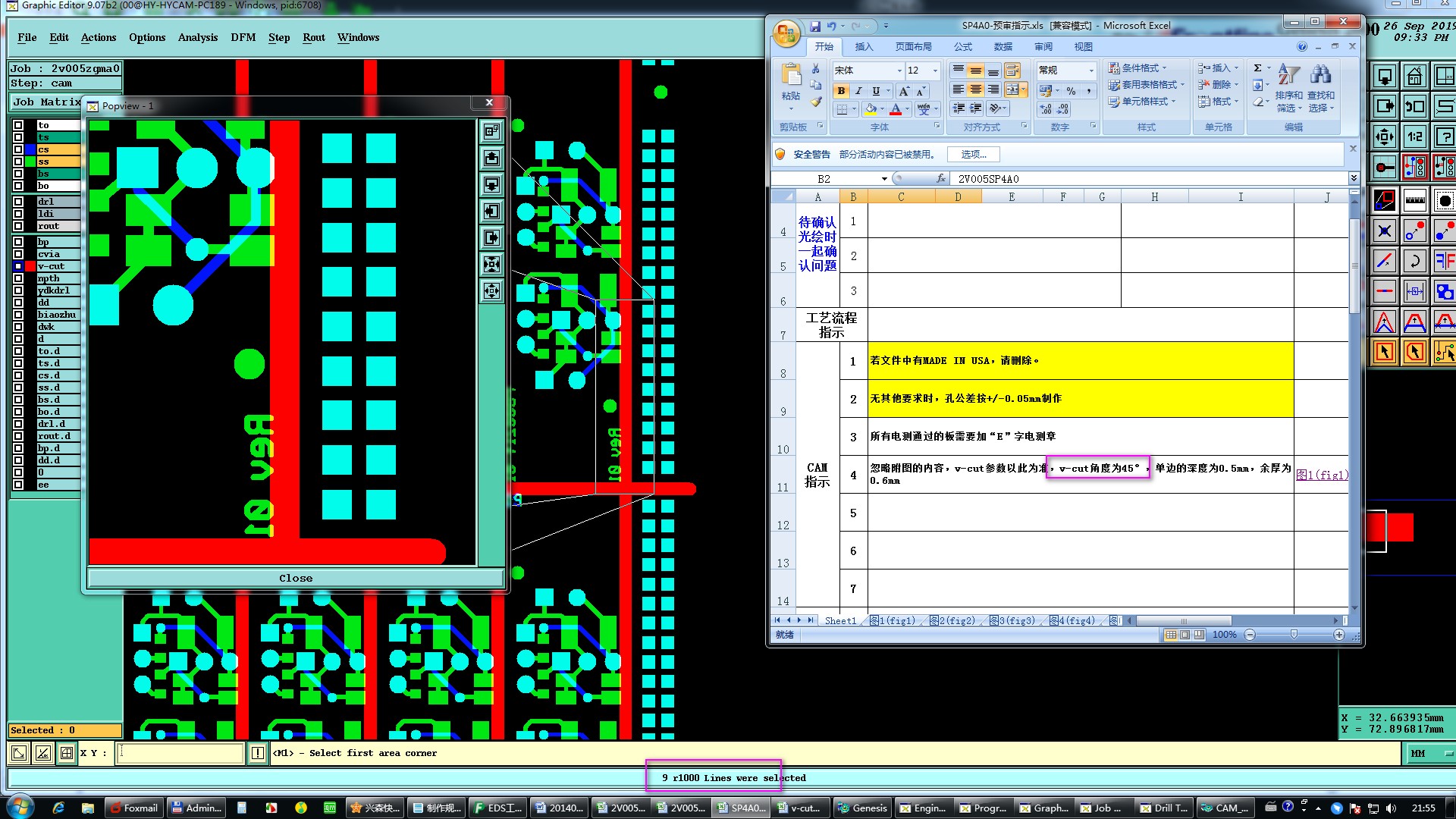Screen dimensions: 1456x819
Task: Click the X Y coordinate input field
Action: pyautogui.click(x=180, y=753)
